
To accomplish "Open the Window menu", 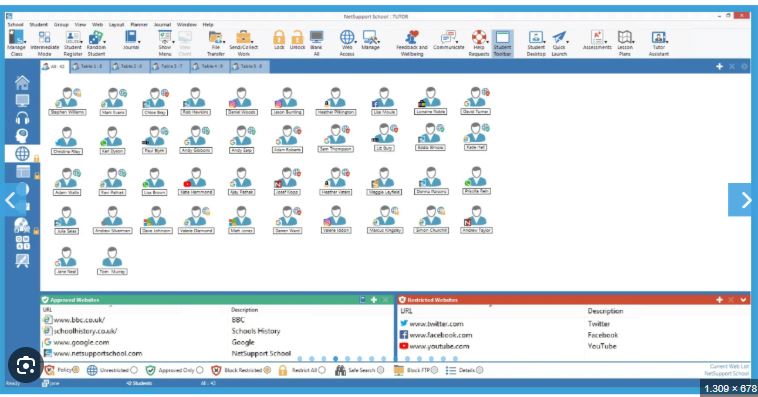I will coord(187,24).
